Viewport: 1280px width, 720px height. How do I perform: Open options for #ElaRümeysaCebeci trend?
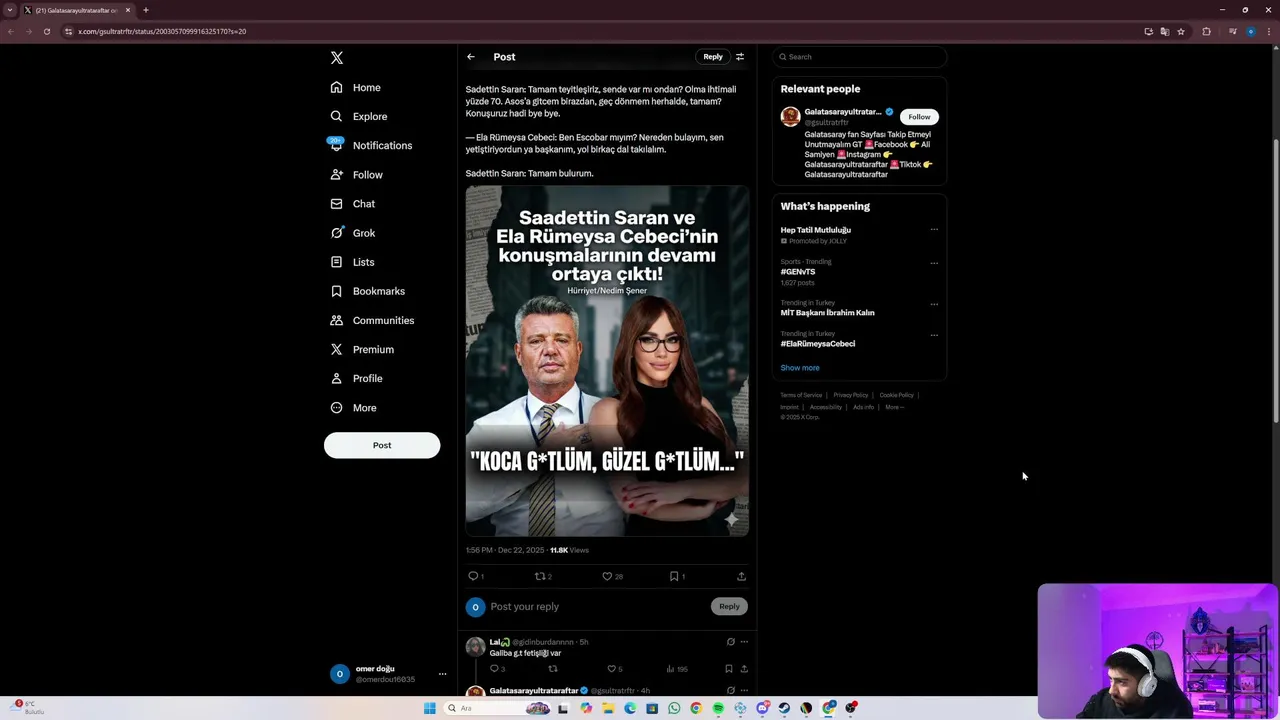pyautogui.click(x=934, y=335)
